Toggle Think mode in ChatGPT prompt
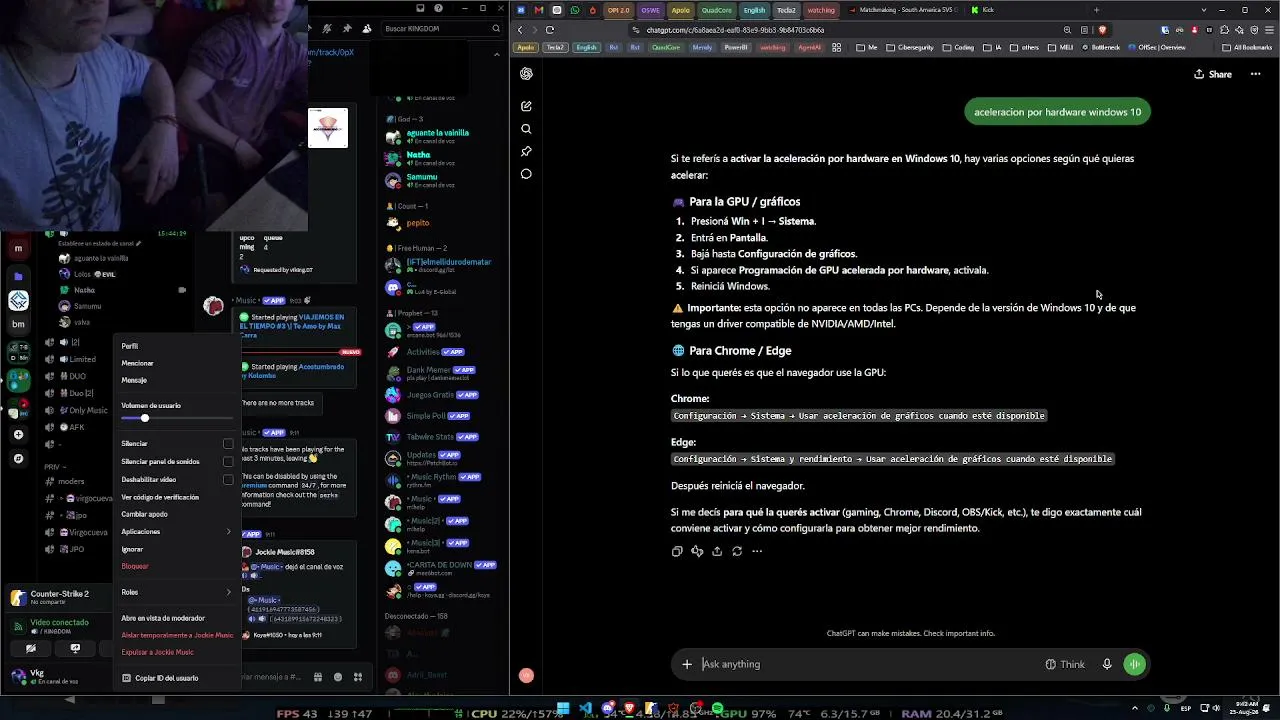 coord(1065,664)
